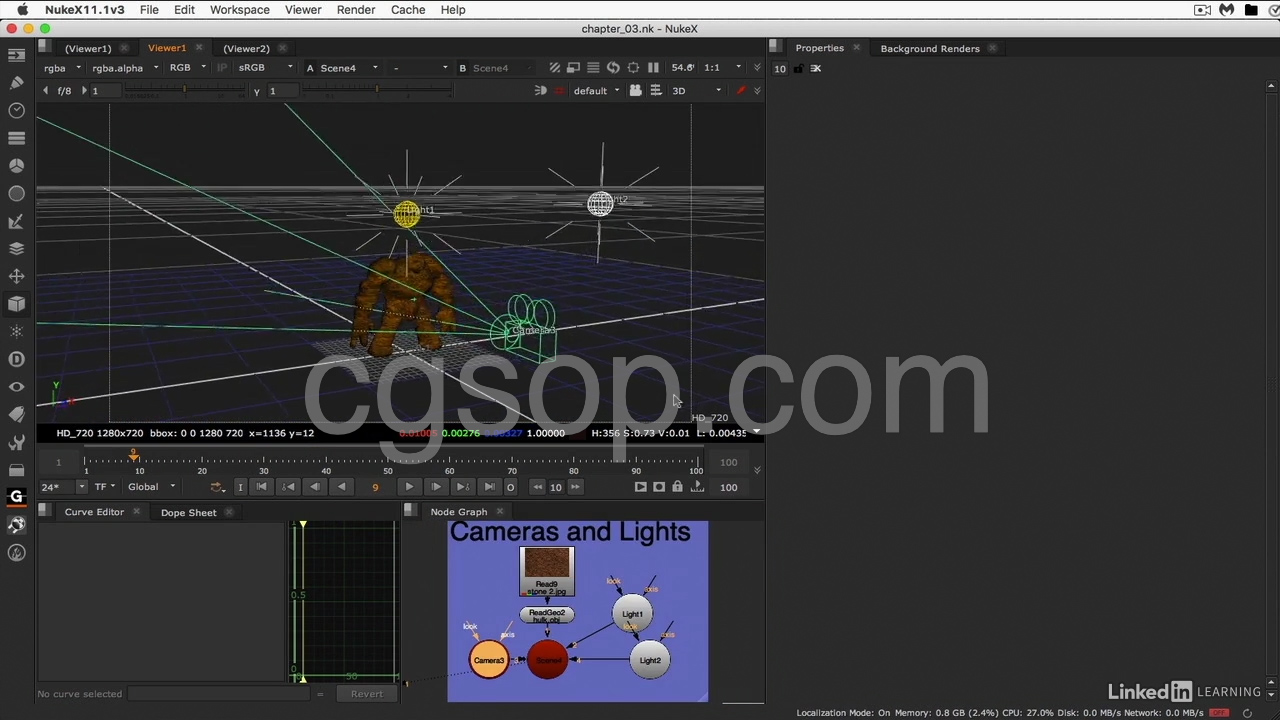
Task: Open the Workspace menu
Action: click(239, 10)
